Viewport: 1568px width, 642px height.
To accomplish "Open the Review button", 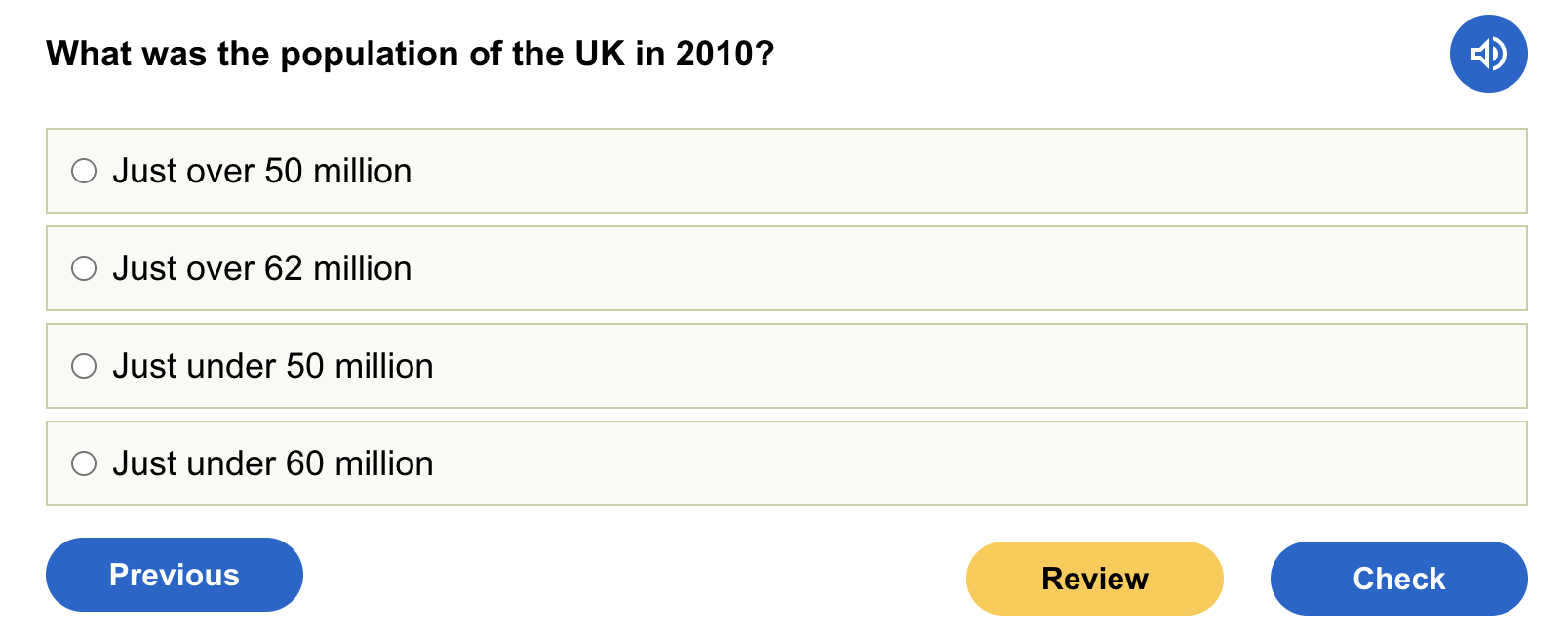I will 1094,579.
